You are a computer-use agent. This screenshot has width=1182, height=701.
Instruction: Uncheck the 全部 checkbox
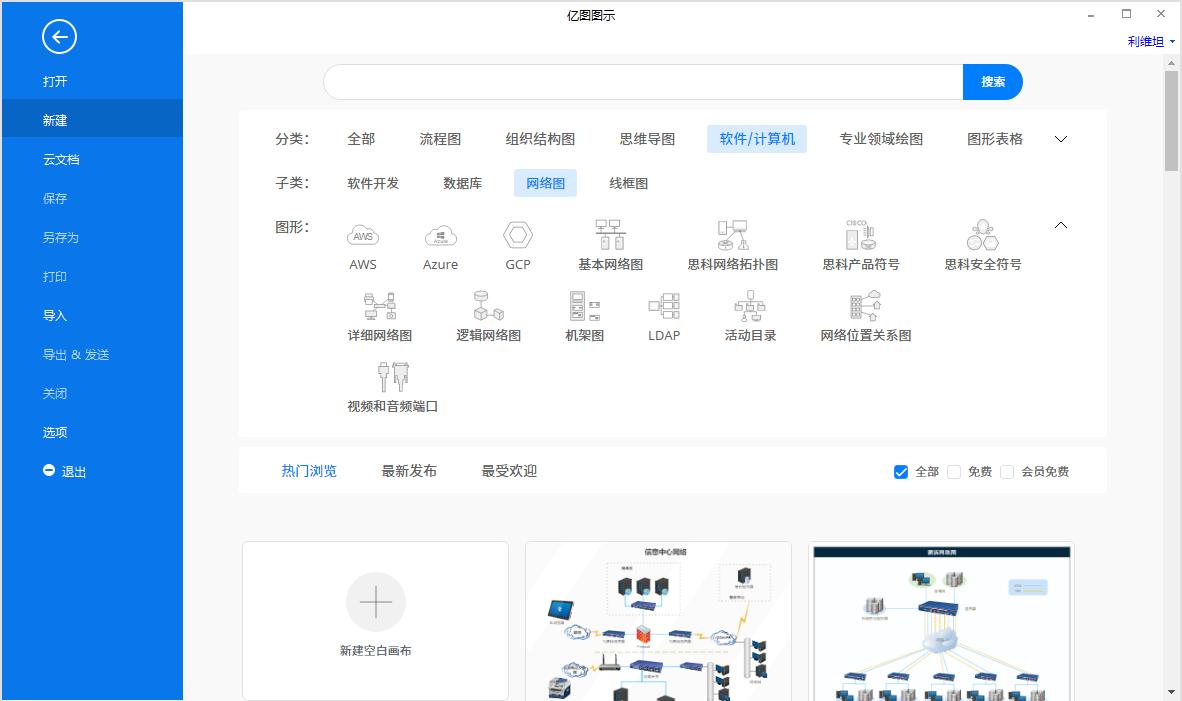tap(901, 471)
